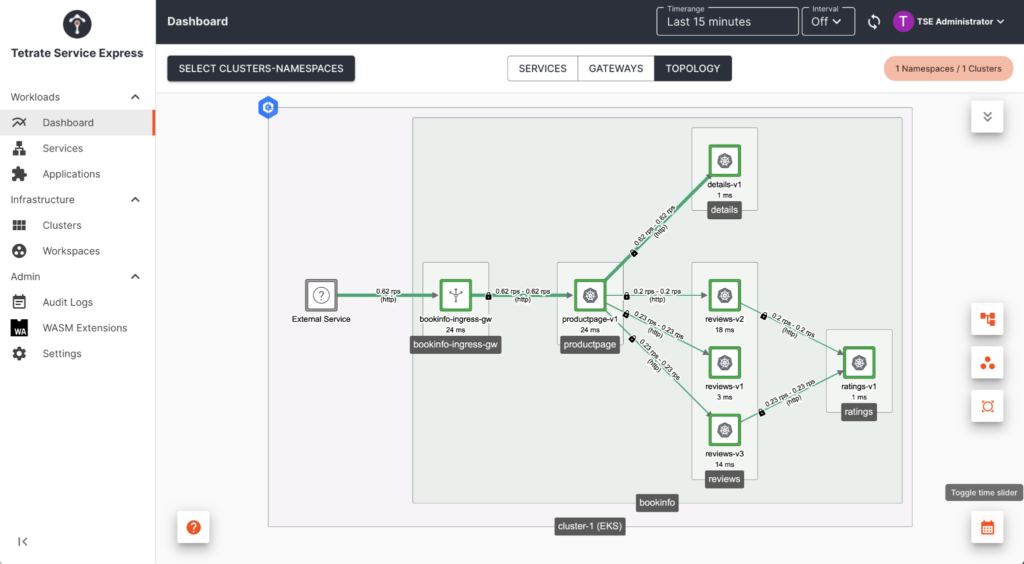Switch to the Services tab
This screenshot has height=564, width=1024.
tap(542, 68)
